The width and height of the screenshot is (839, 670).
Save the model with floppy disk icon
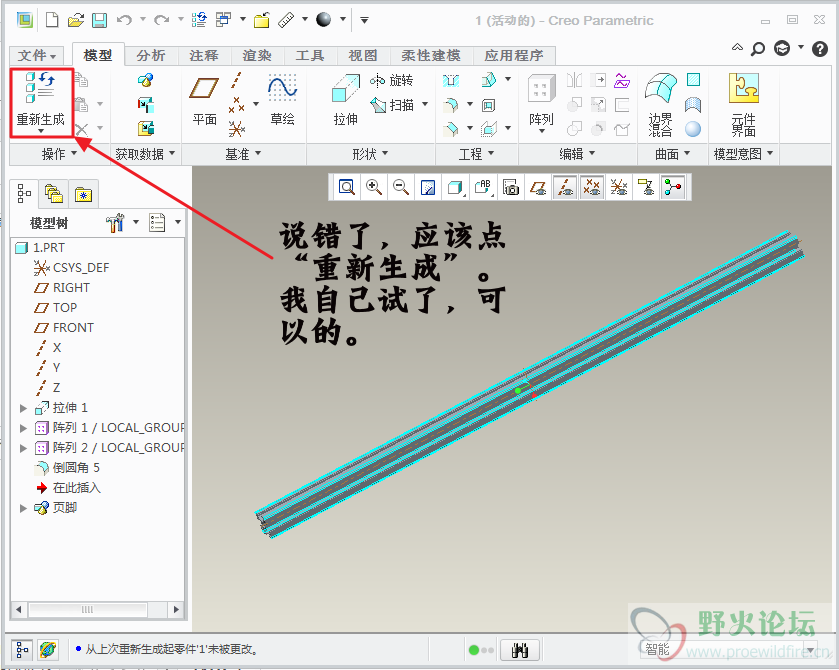(x=100, y=20)
